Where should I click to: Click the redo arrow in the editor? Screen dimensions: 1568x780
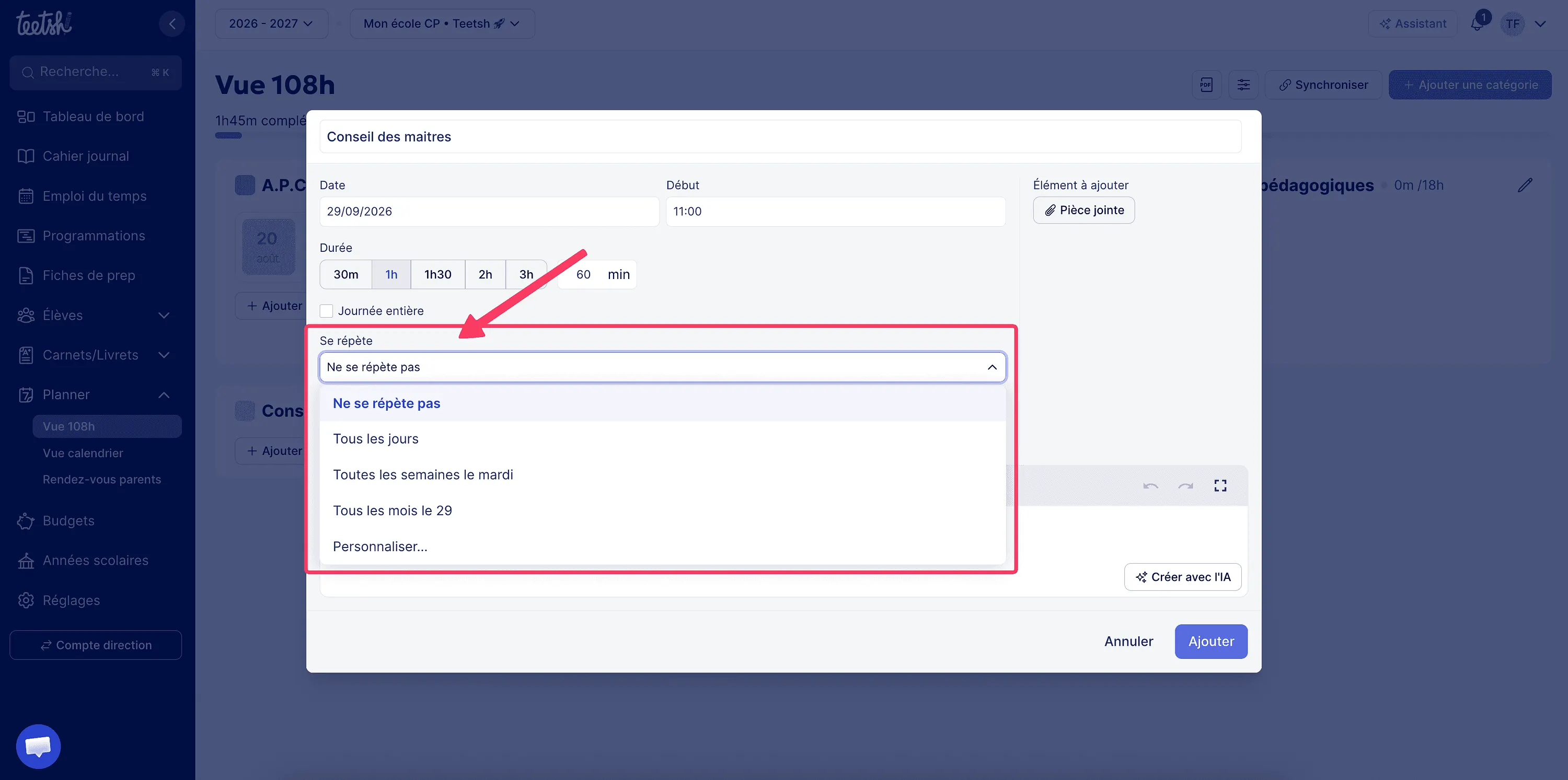coord(1185,485)
